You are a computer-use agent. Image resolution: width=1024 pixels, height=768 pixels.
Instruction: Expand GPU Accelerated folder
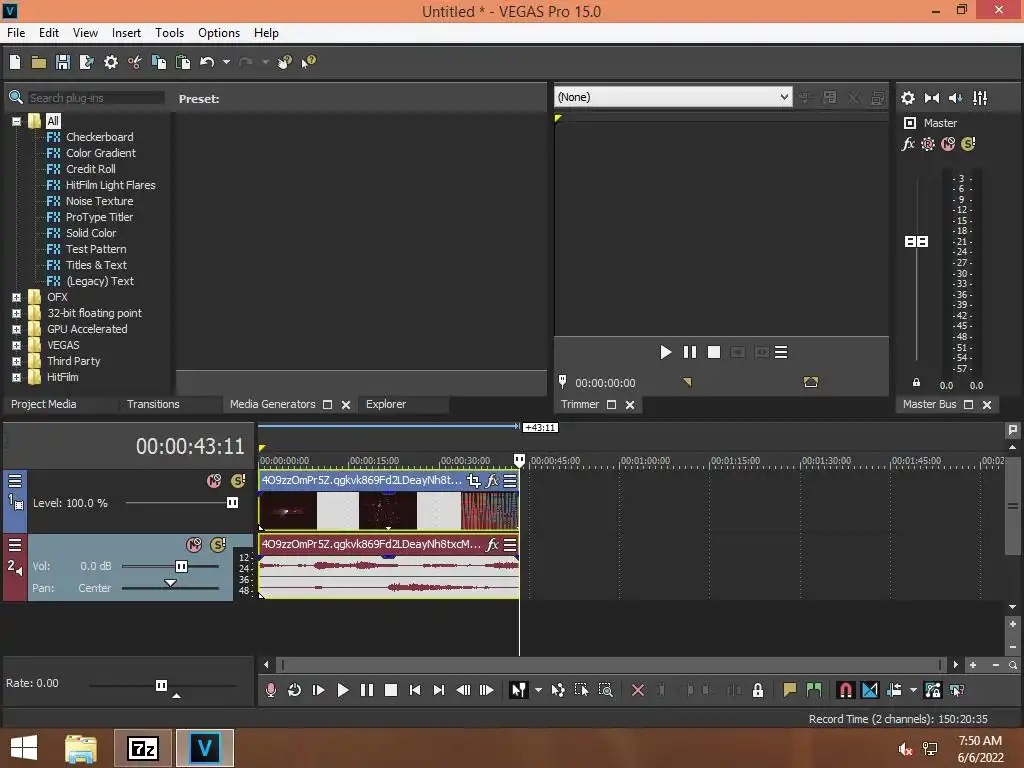[16, 329]
